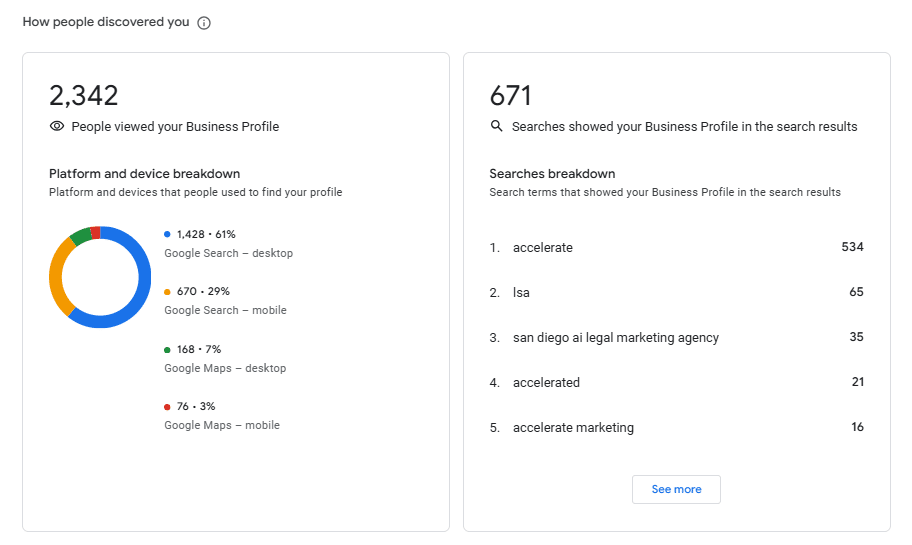Click People viewed your Business Profile text
The height and width of the screenshot is (545, 912).
[175, 127]
